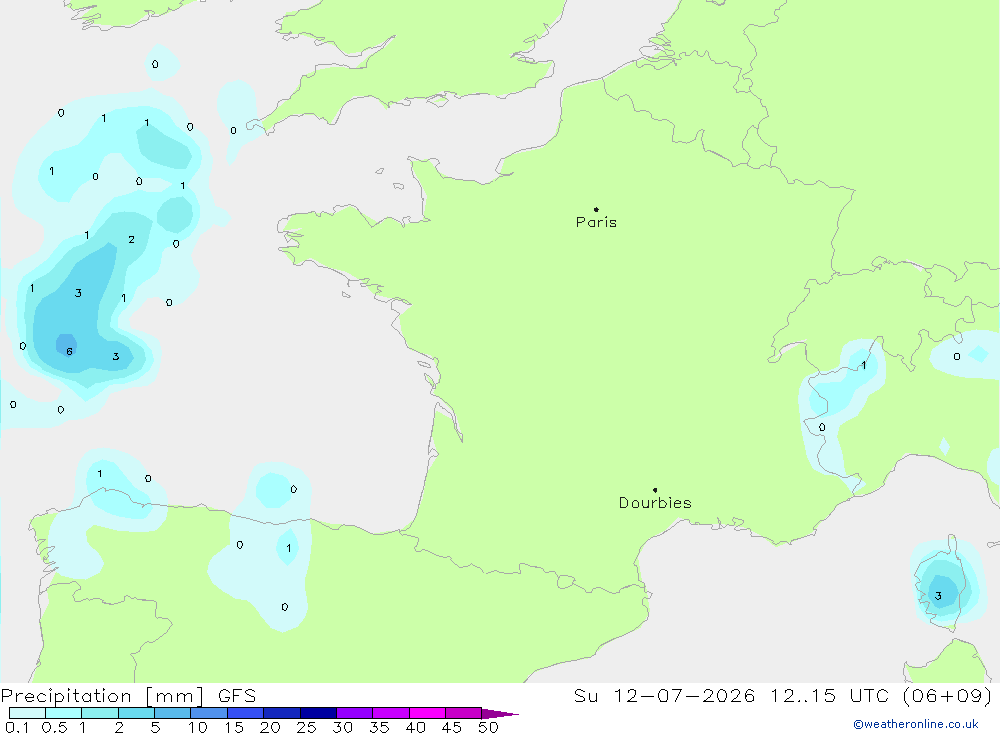The height and width of the screenshot is (733, 1000).
Task: Click the date 'Su 12-07-2026'
Action: [664, 695]
